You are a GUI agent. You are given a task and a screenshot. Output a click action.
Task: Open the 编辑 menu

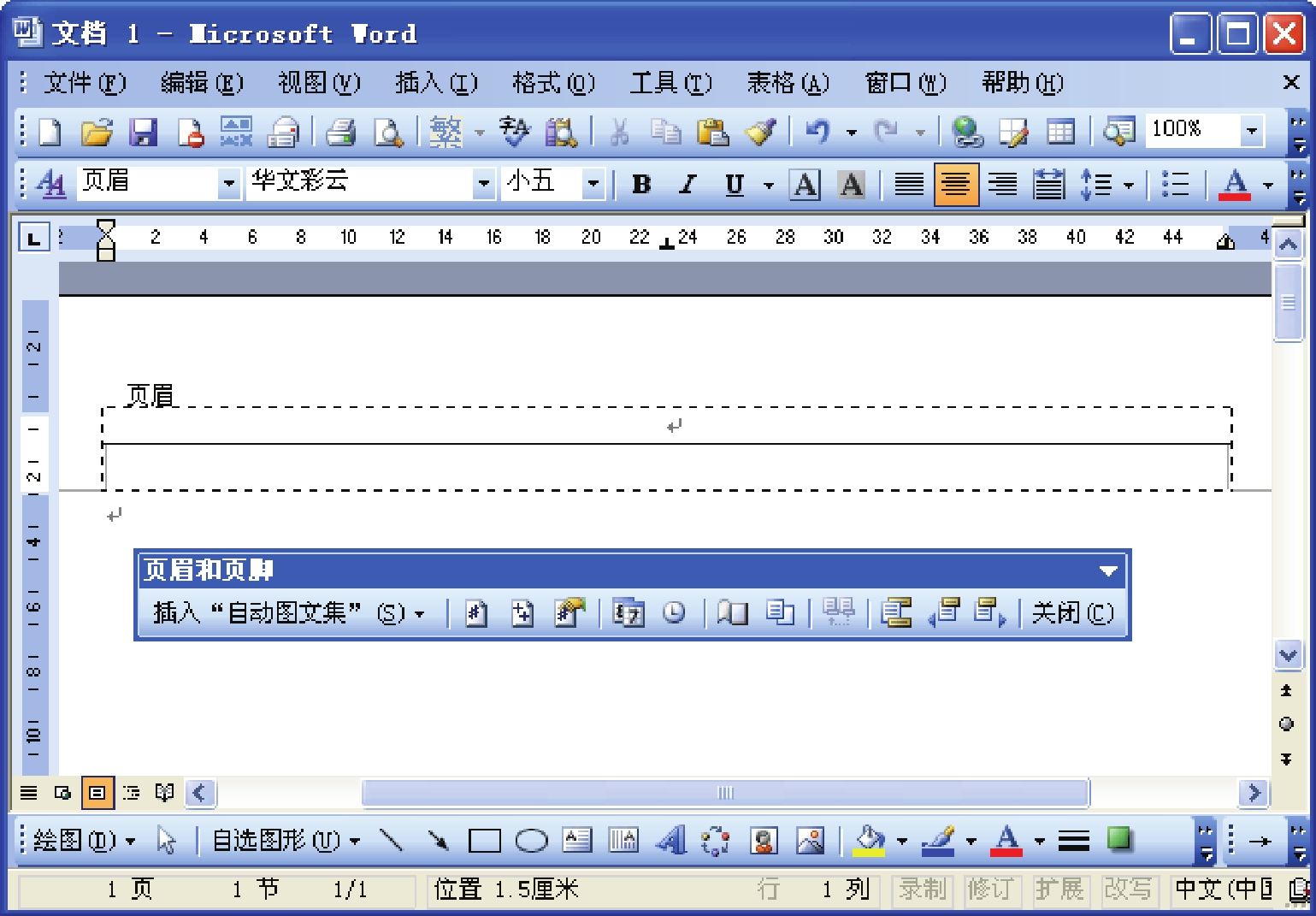tap(202, 83)
